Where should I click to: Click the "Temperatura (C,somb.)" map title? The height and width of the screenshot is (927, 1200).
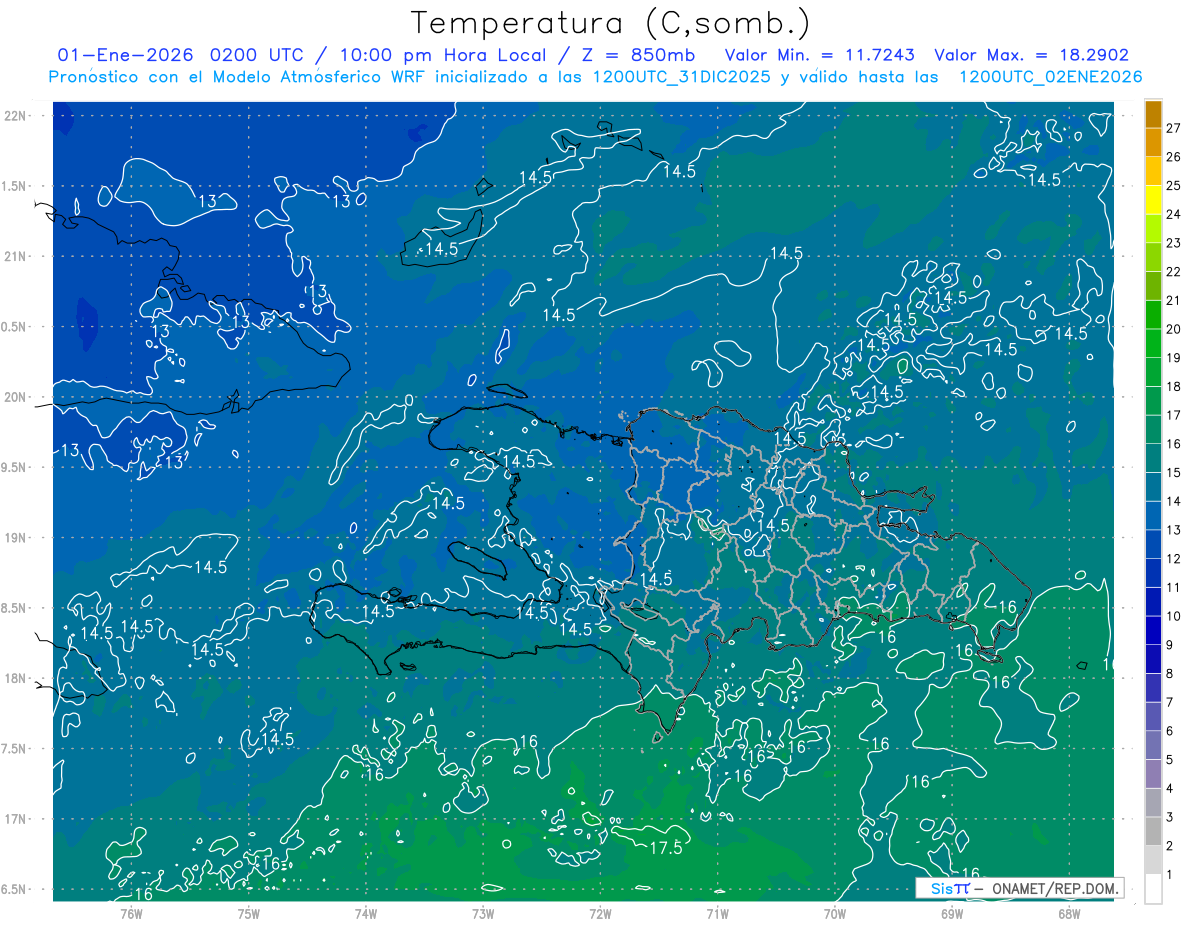[611, 23]
